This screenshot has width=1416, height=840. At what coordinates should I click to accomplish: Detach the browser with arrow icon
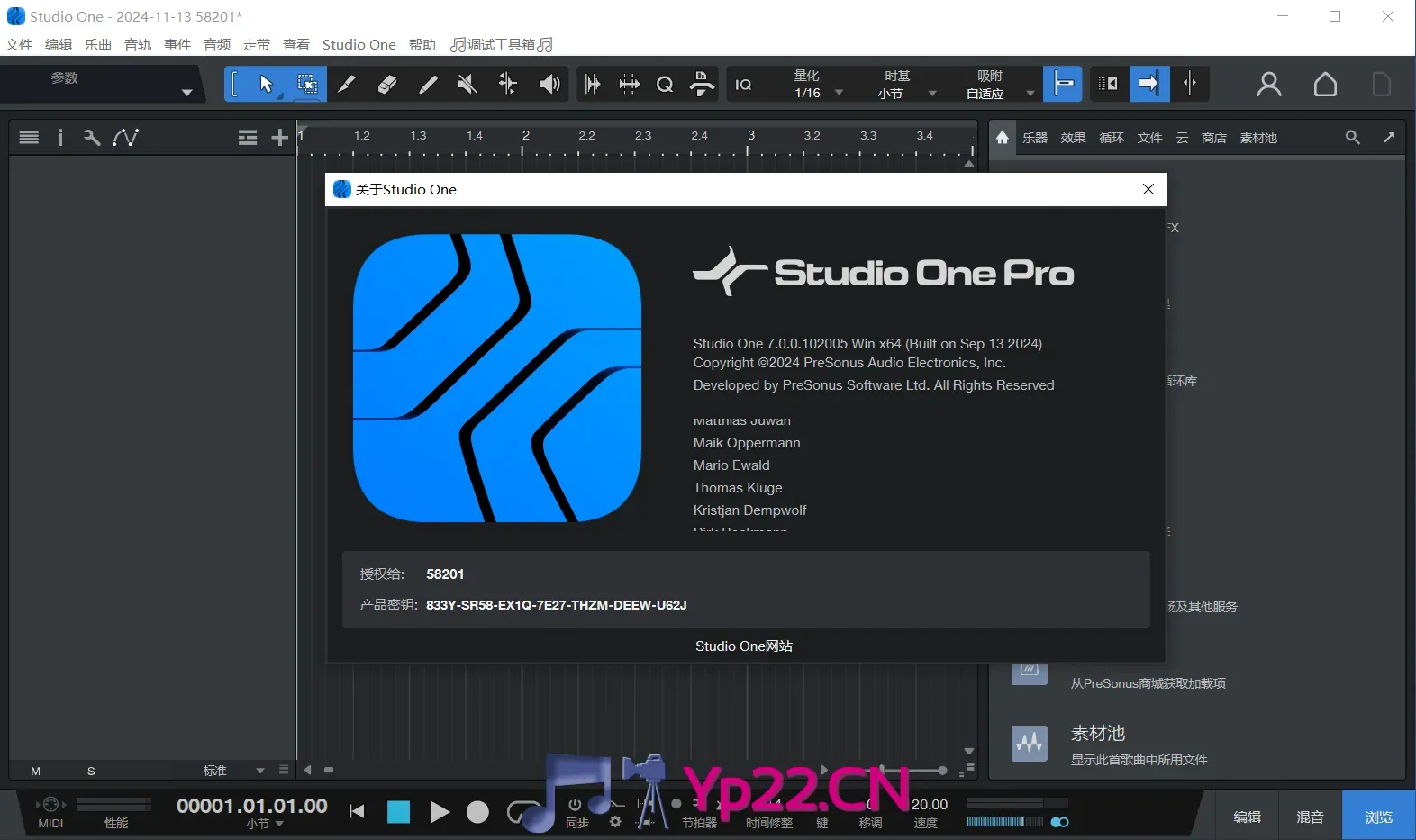pos(1389,137)
